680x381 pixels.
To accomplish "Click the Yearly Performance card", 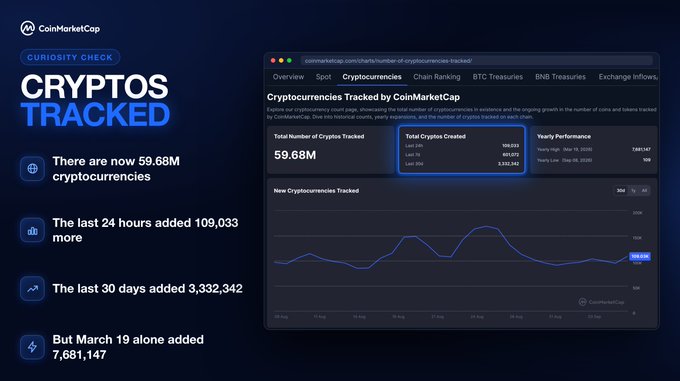I will tap(593, 150).
